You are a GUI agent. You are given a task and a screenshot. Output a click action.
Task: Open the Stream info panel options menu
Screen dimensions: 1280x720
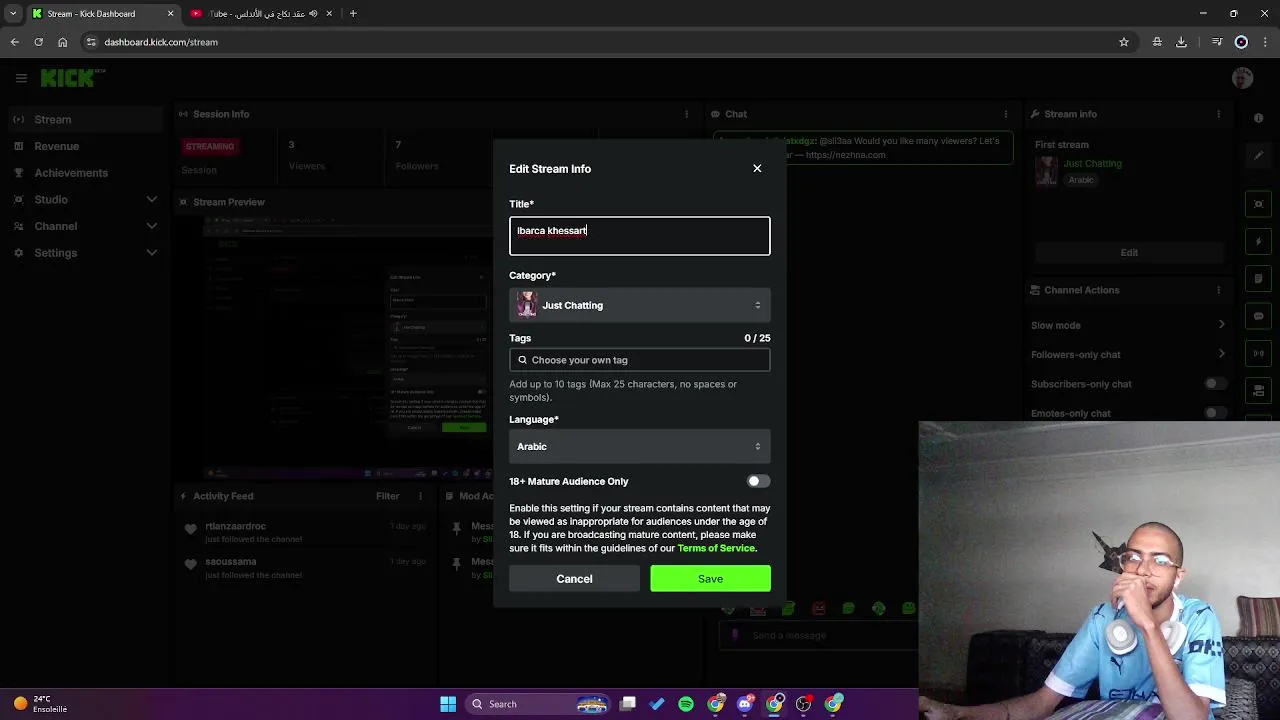tap(1221, 114)
